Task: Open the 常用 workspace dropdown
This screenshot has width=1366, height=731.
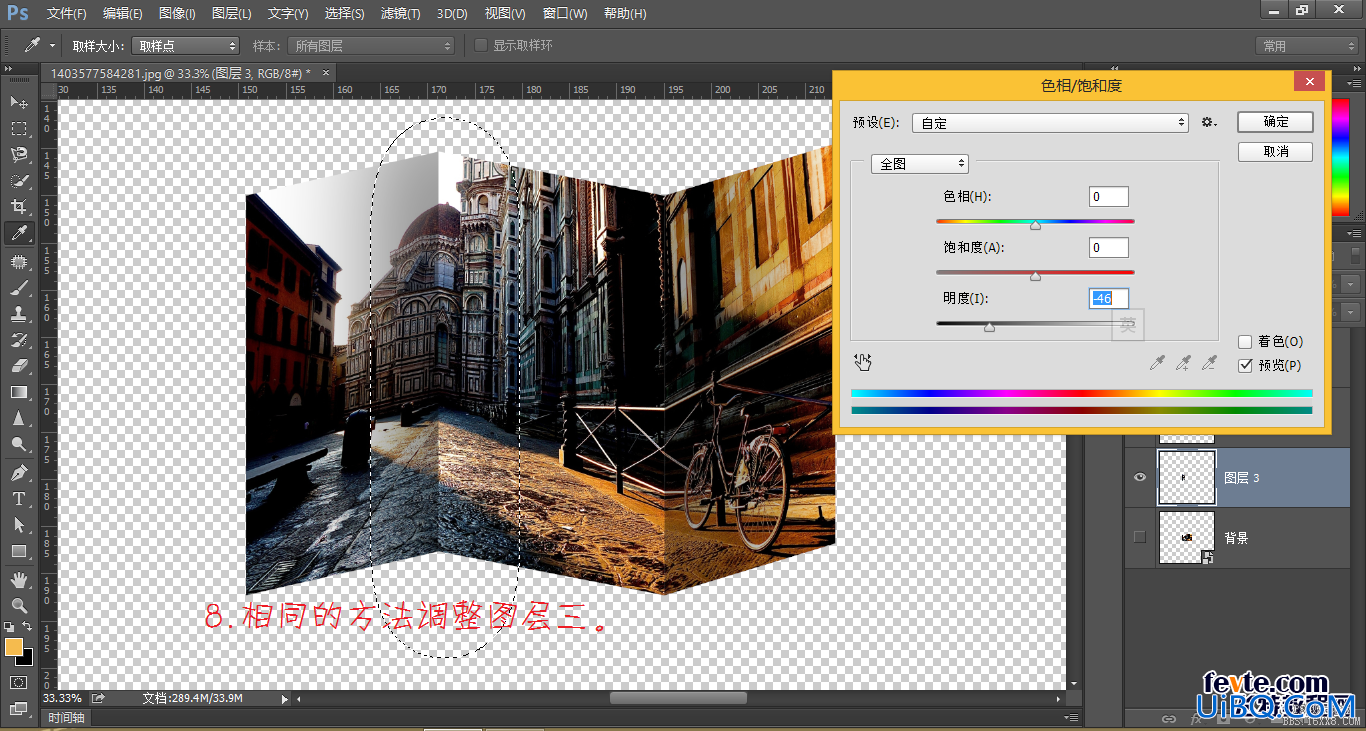Action: coord(1307,46)
